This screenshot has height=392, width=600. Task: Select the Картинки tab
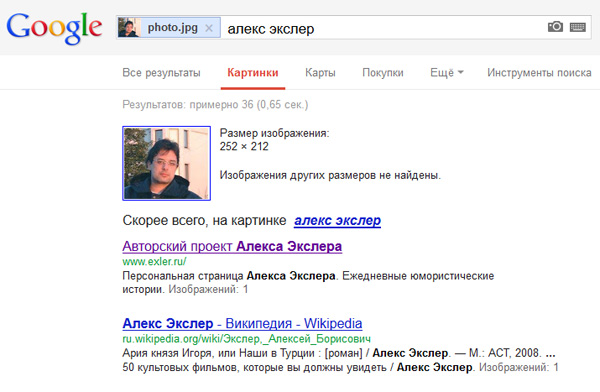pos(253,73)
